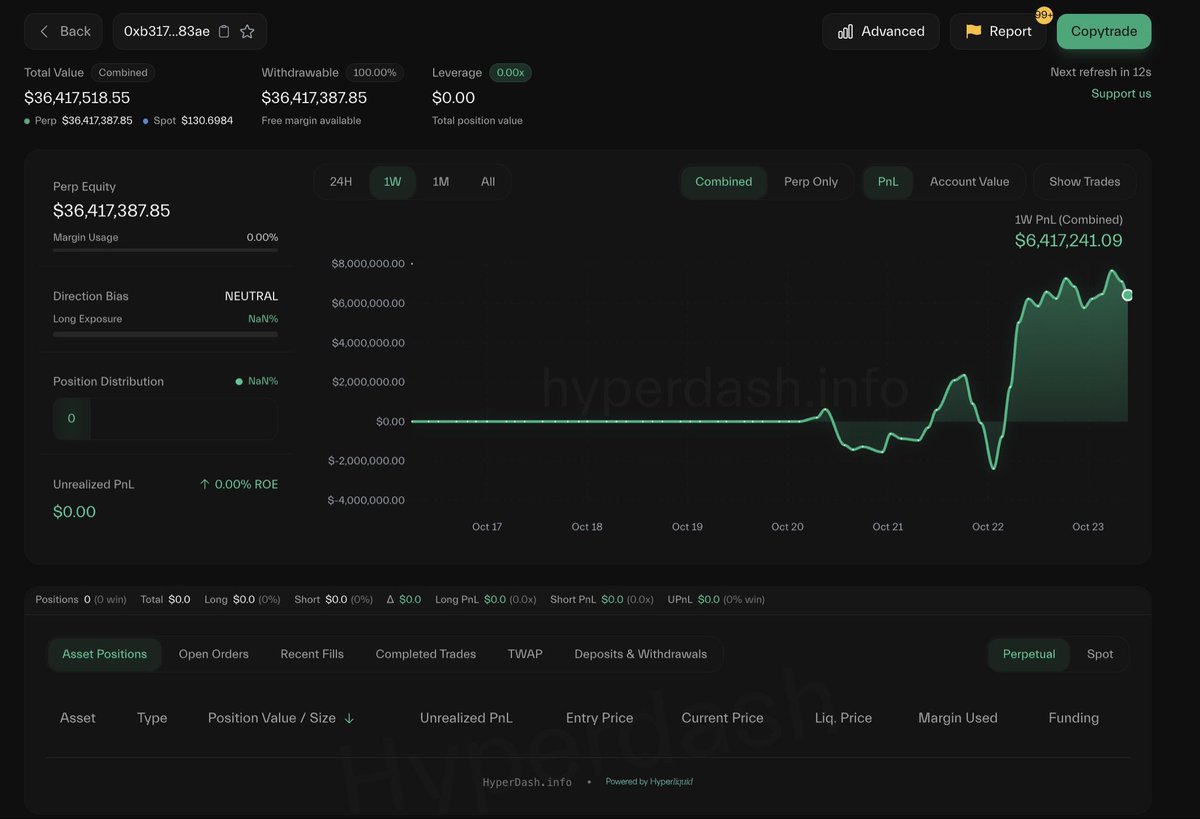Switch to the Completed Trades tab

425,653
